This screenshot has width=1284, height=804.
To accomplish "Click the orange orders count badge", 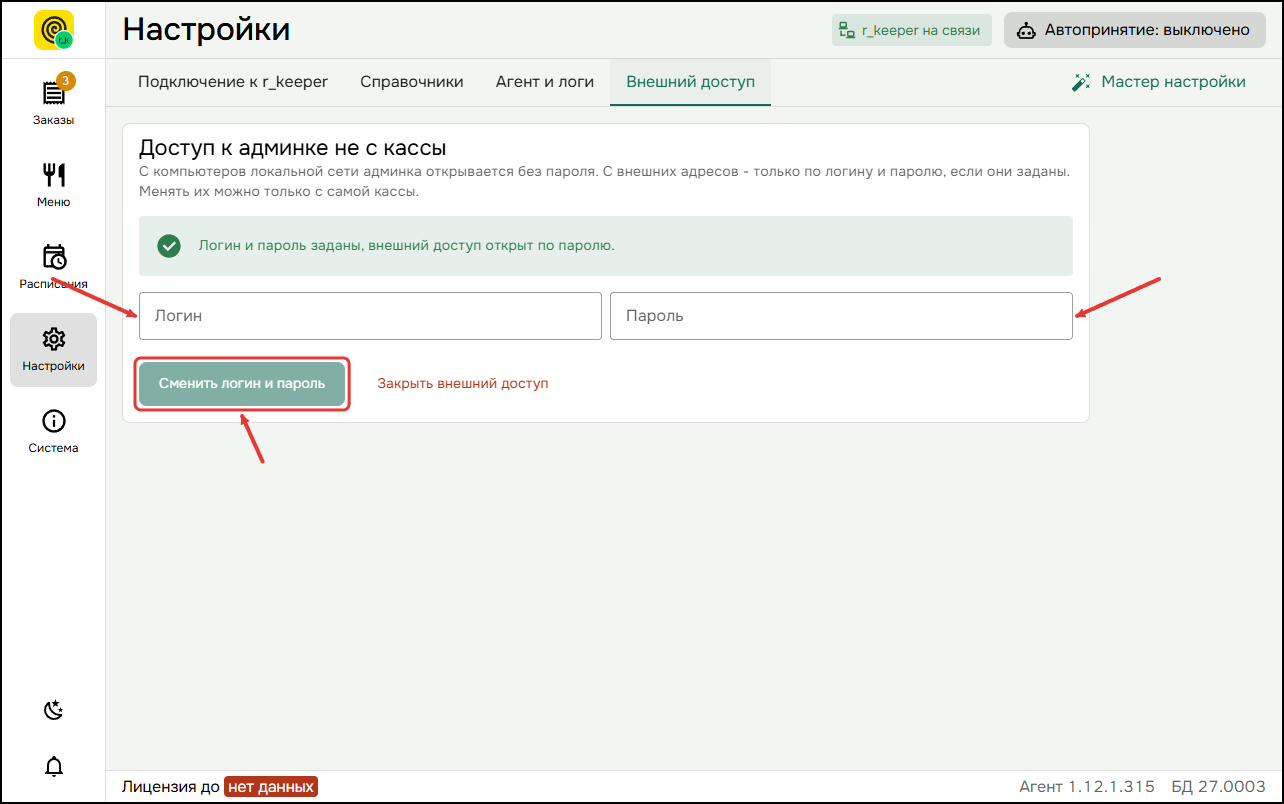I will pos(65,80).
